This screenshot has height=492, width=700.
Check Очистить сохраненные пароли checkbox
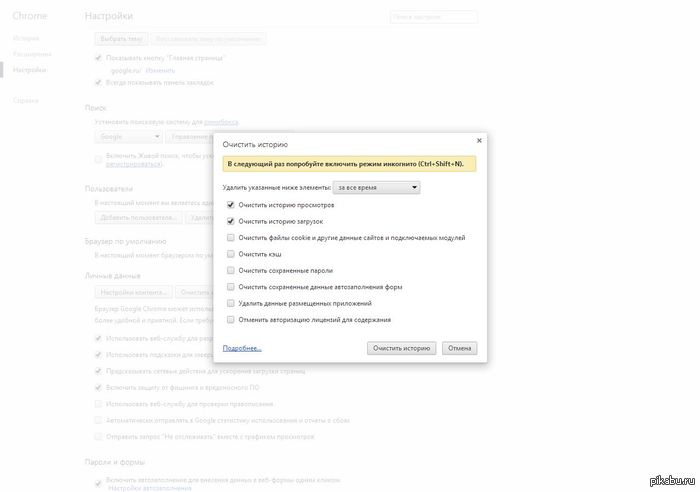[231, 270]
